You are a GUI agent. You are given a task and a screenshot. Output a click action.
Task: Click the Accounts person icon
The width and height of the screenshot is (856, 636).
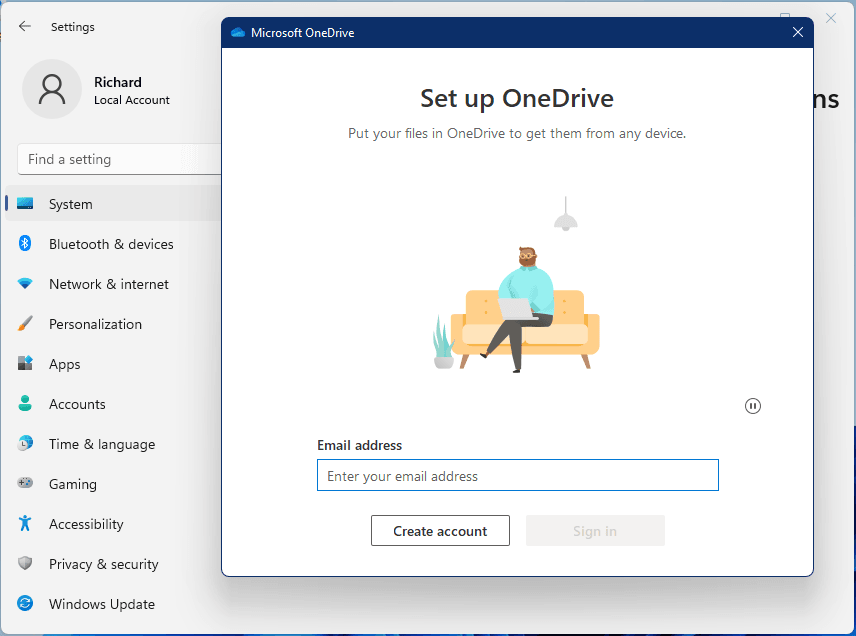(x=25, y=403)
